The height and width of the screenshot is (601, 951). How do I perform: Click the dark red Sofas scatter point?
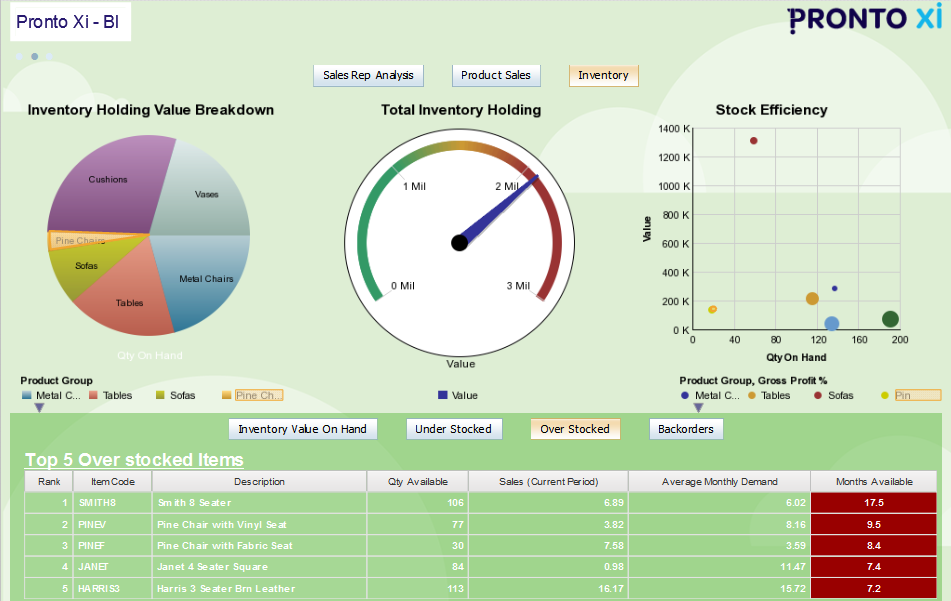pos(753,141)
